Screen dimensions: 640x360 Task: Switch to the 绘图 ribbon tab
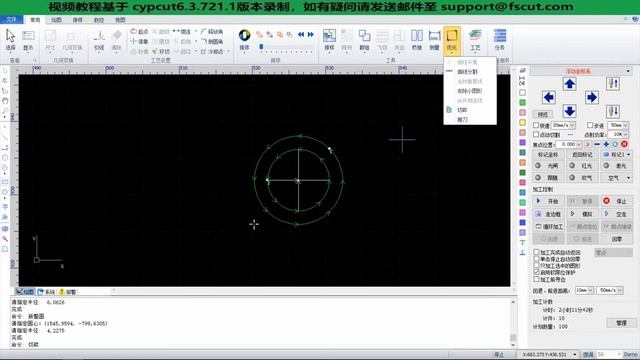[56, 20]
